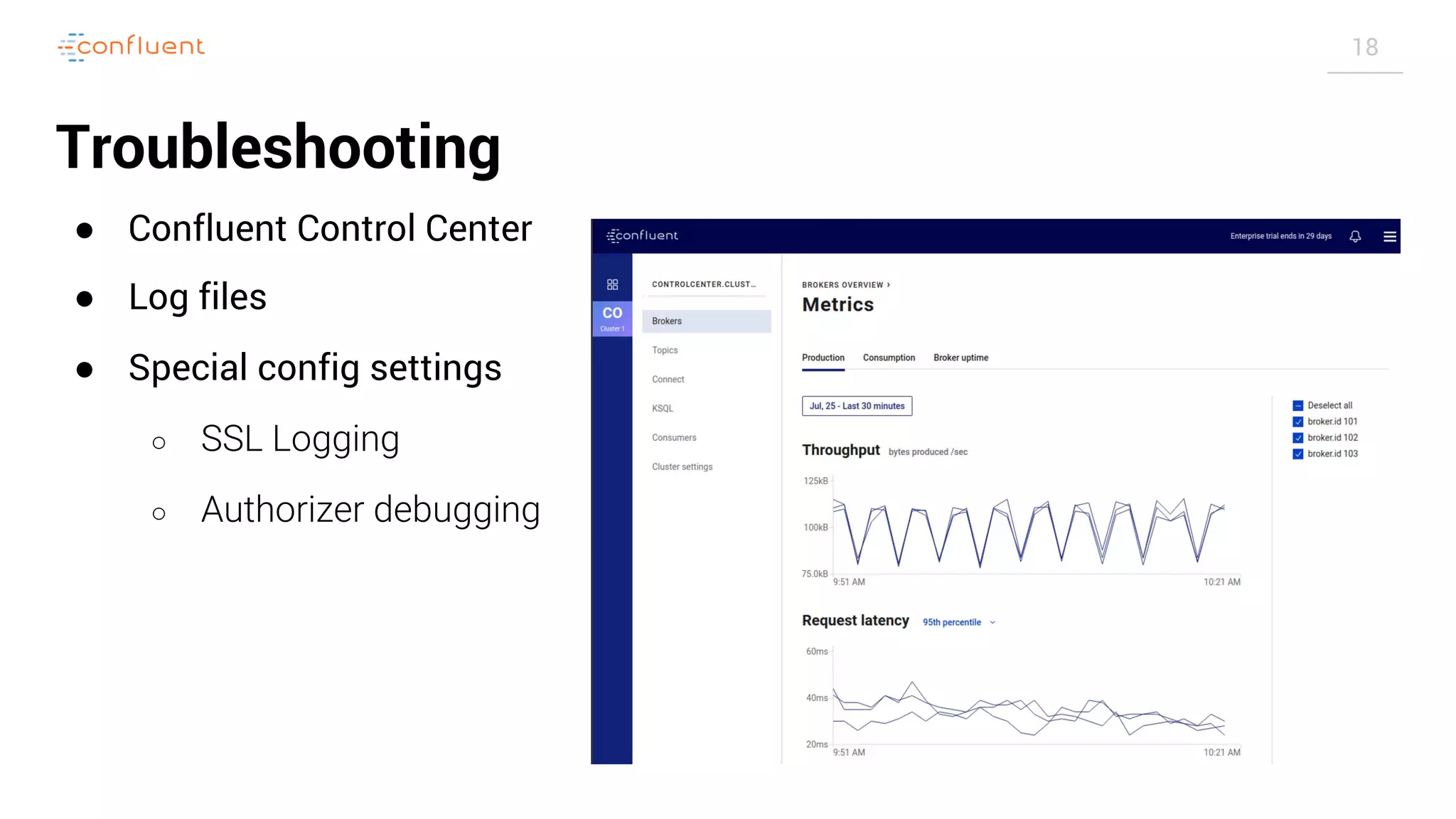The width and height of the screenshot is (1456, 819).
Task: Select Brokers in the side menu
Action: coord(706,321)
